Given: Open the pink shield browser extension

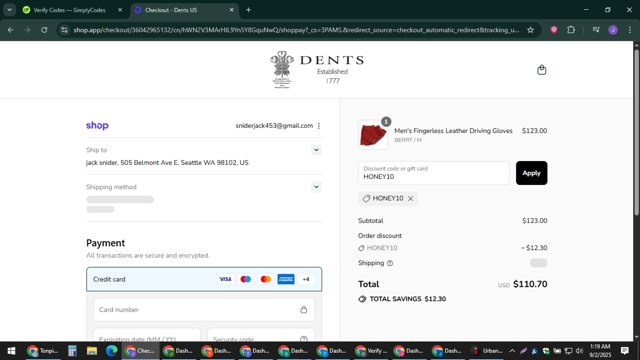Looking at the screenshot, I should point(553,30).
